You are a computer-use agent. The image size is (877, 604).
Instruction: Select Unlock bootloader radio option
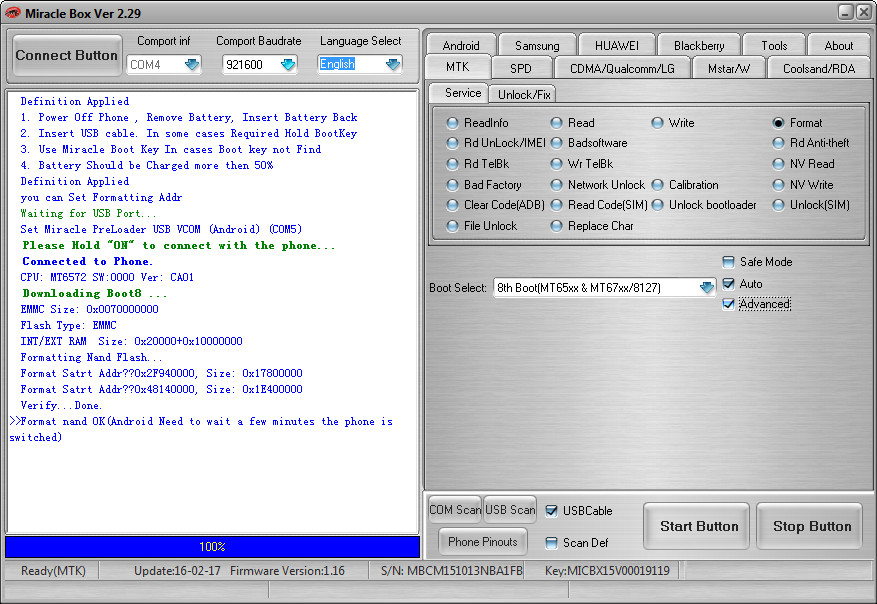click(x=657, y=205)
